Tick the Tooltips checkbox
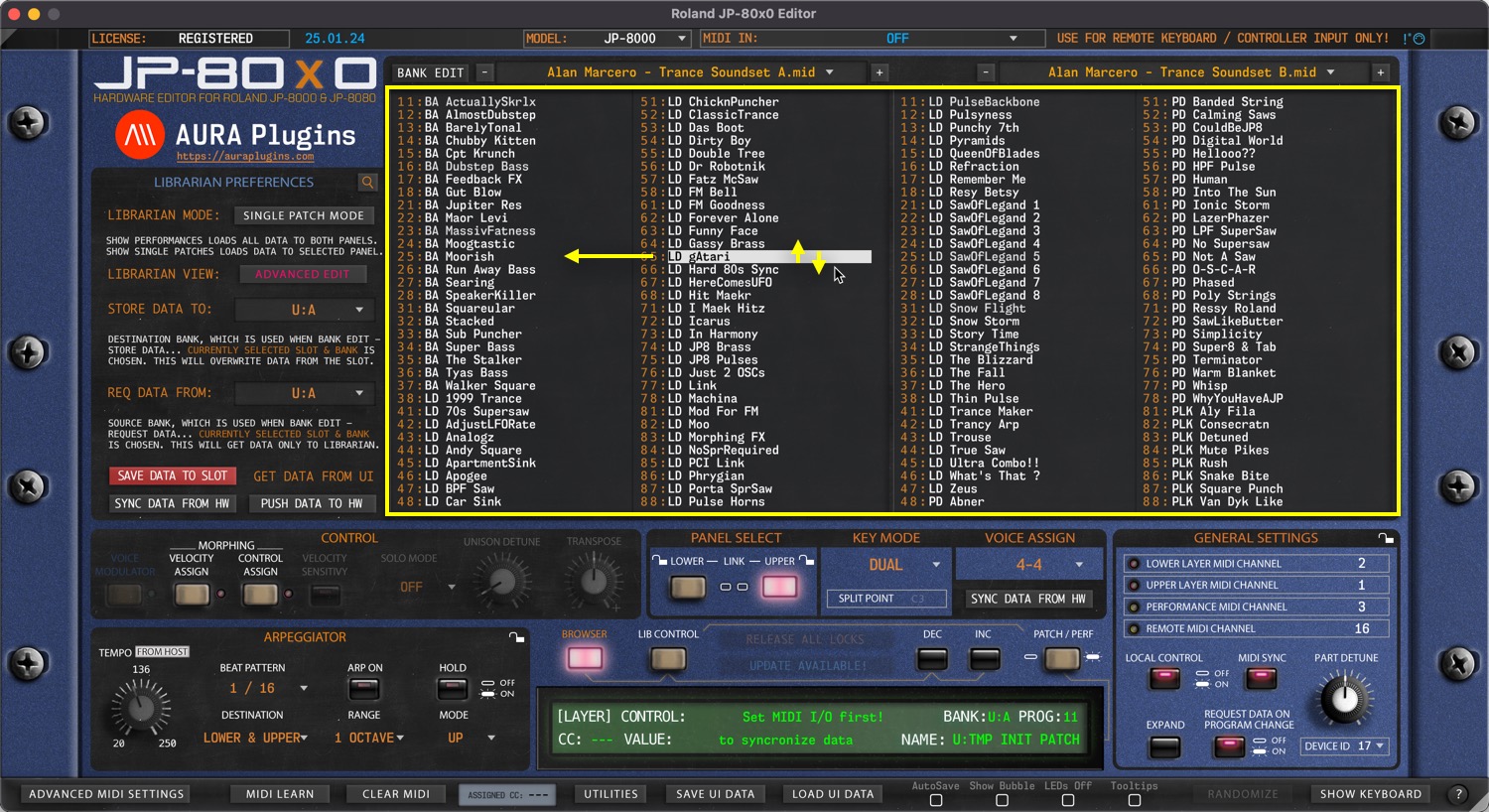This screenshot has height=812, width=1489. pyautogui.click(x=1134, y=800)
